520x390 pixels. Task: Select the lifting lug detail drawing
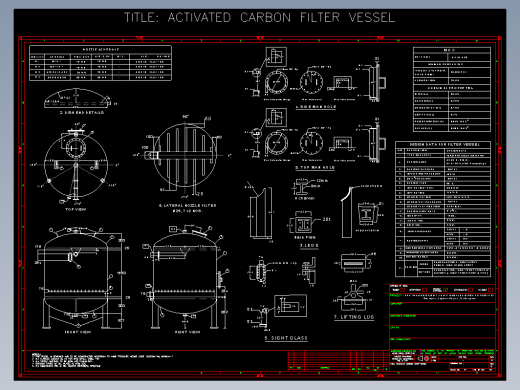pos(353,296)
